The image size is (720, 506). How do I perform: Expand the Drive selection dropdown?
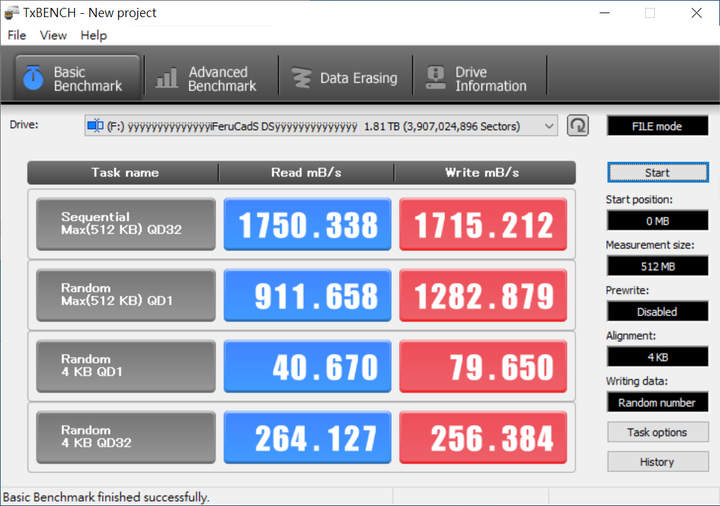click(x=549, y=126)
